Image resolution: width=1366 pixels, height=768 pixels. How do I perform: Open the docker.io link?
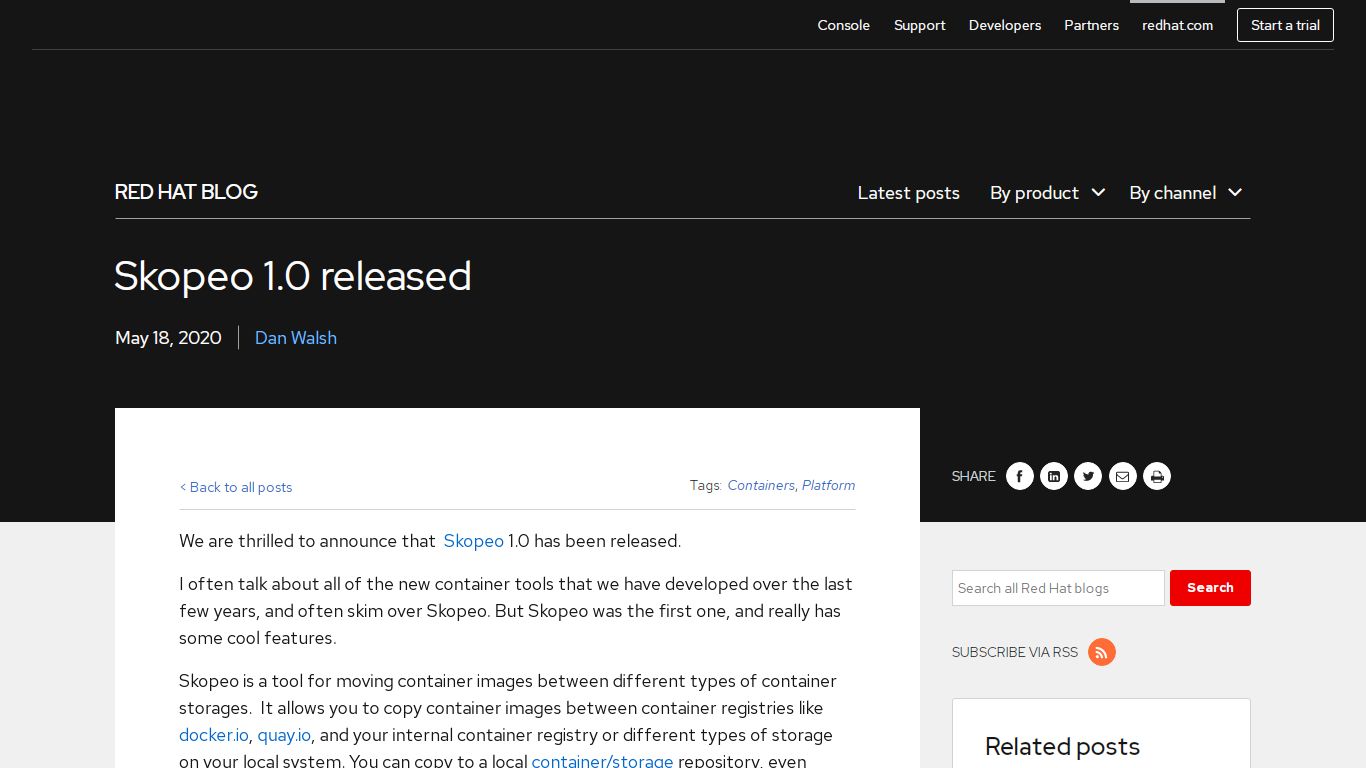tap(214, 735)
